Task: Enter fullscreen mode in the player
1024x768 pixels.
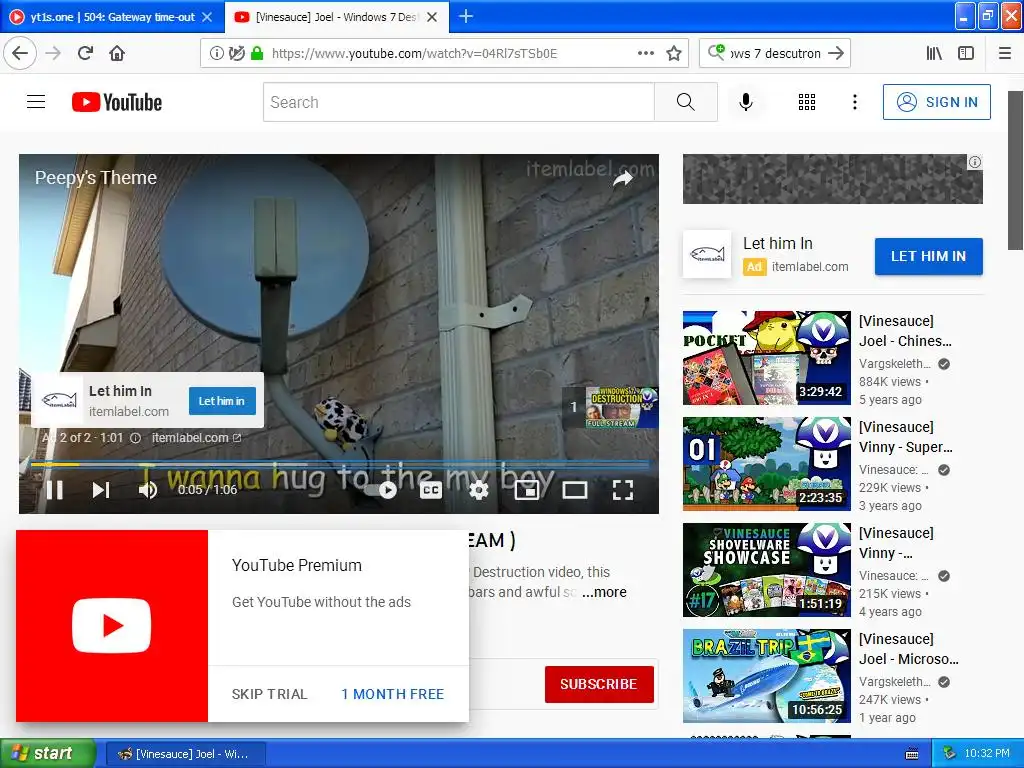Action: (x=623, y=490)
